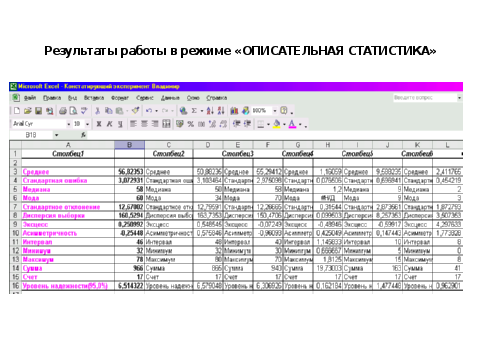Open the Вставка menu
Screen dimensions: 480x360
[x=94, y=98]
